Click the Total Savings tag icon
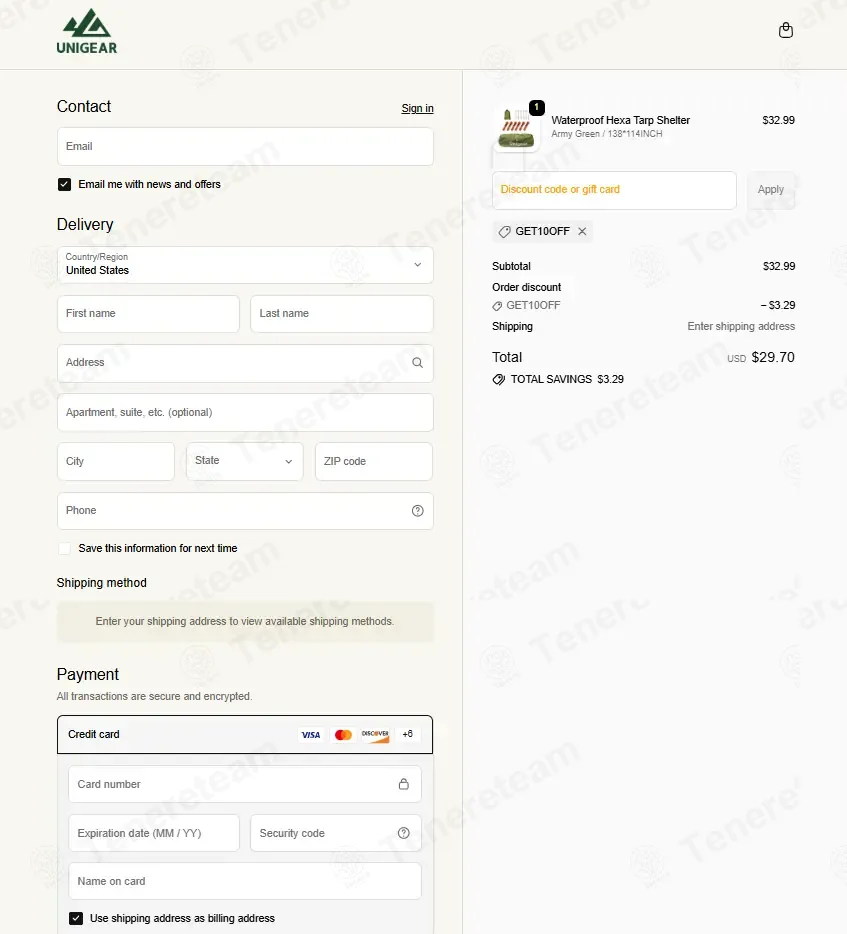The height and width of the screenshot is (934, 847). coord(499,379)
